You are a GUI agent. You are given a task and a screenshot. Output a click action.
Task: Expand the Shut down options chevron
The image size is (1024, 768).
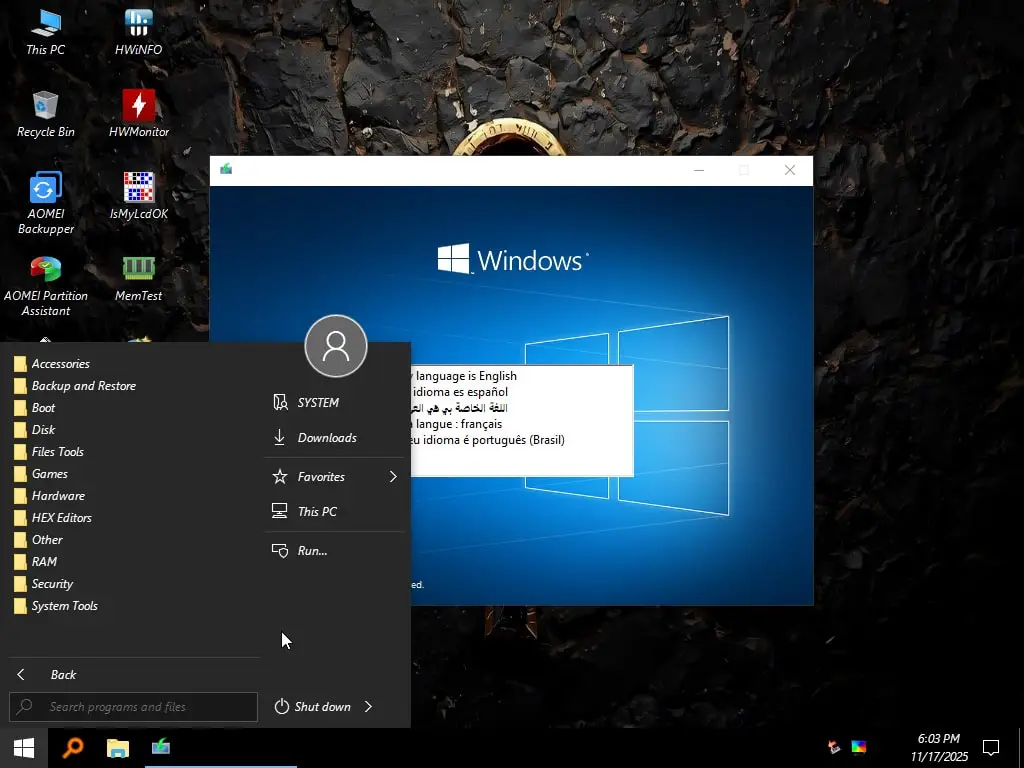click(x=367, y=706)
